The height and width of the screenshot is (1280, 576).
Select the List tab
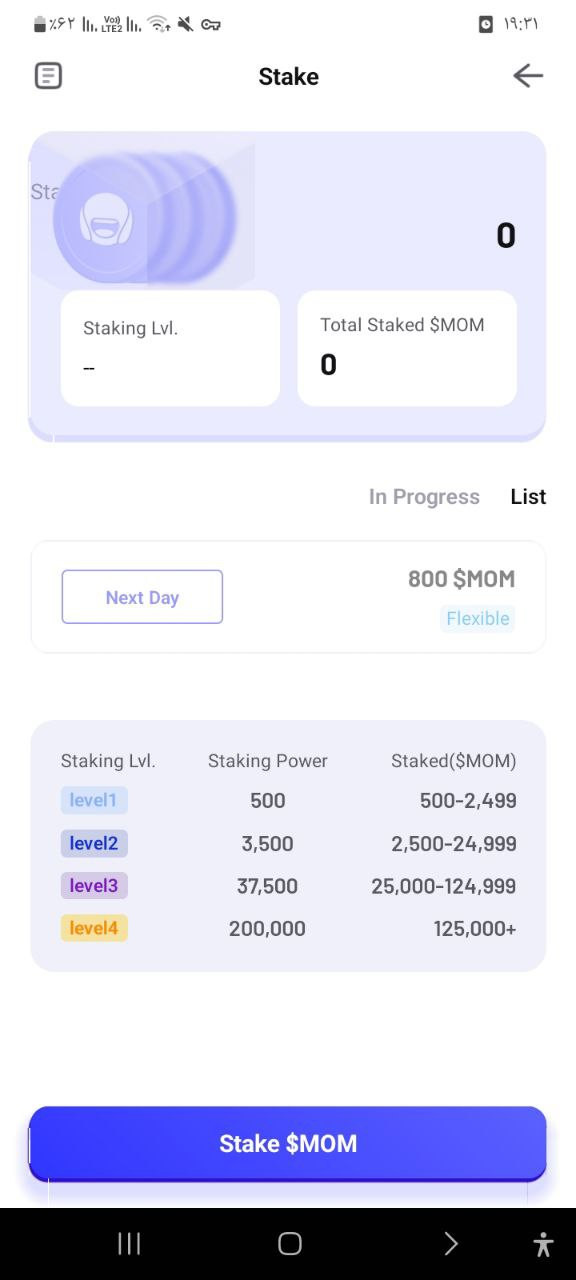click(x=528, y=497)
